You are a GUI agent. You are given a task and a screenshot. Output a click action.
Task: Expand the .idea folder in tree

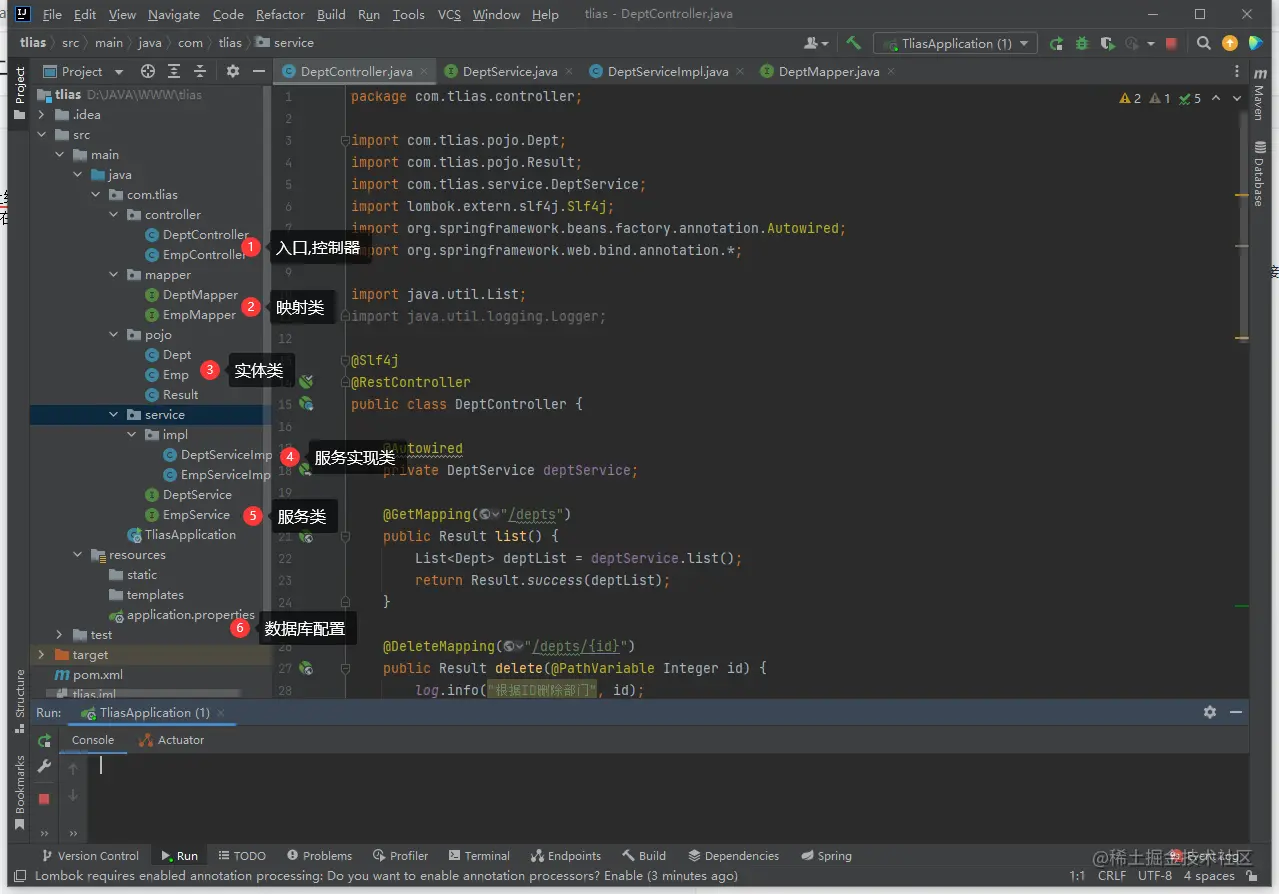coord(42,115)
